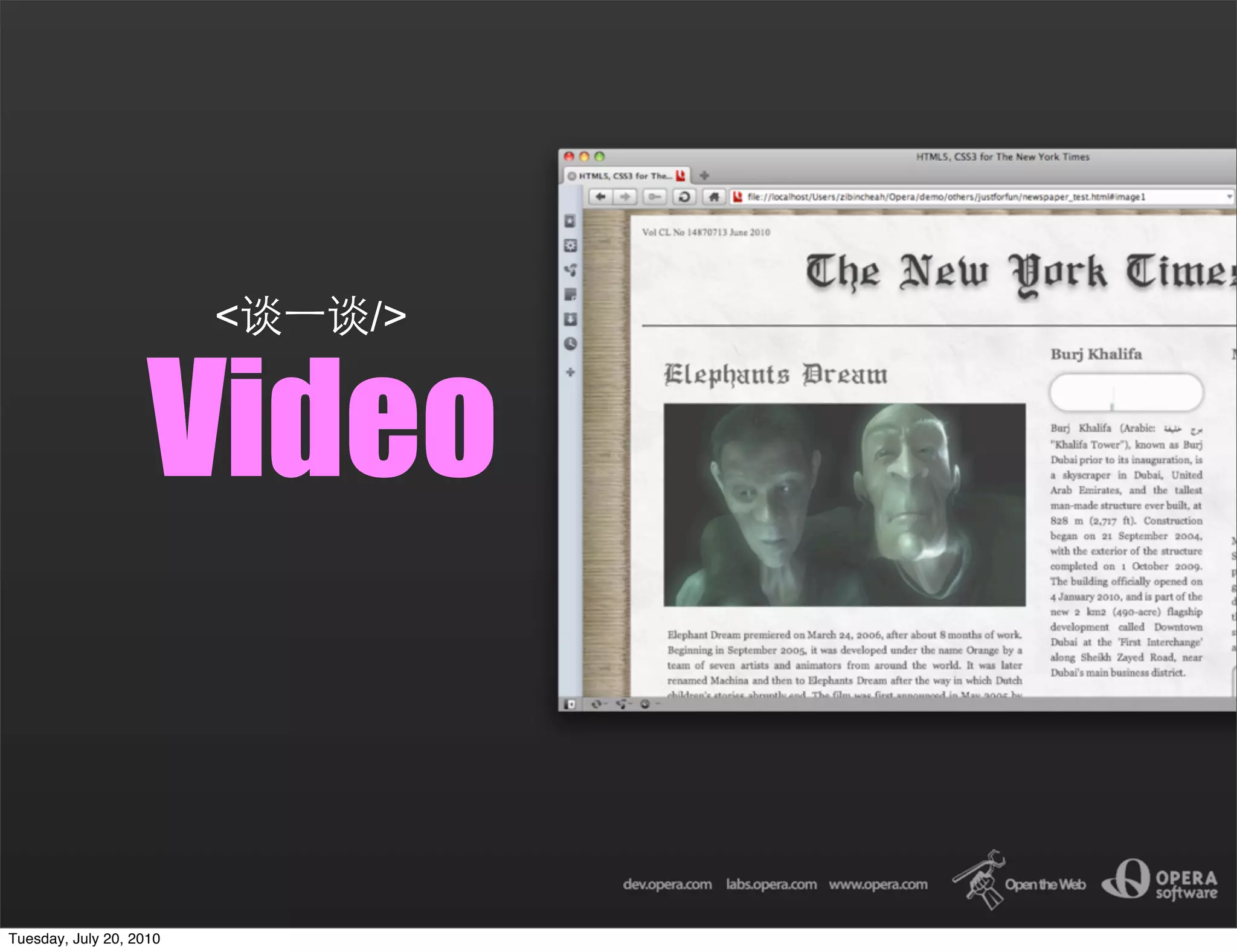The width and height of the screenshot is (1237, 952).
Task: Open the Opera Unite panel in the sidebar
Action: tap(570, 270)
